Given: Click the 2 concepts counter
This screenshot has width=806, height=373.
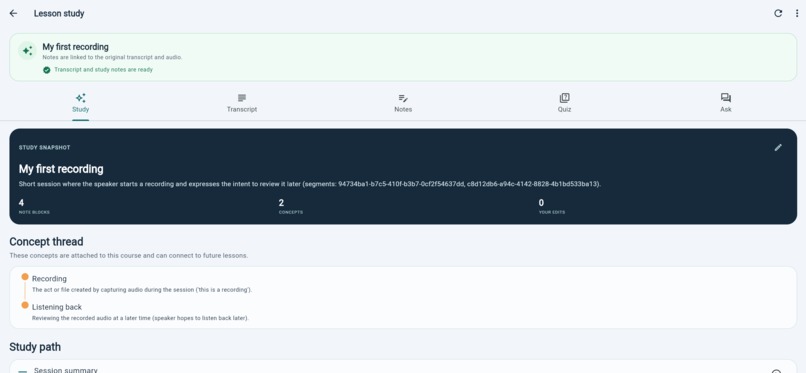Looking at the screenshot, I should pos(290,206).
